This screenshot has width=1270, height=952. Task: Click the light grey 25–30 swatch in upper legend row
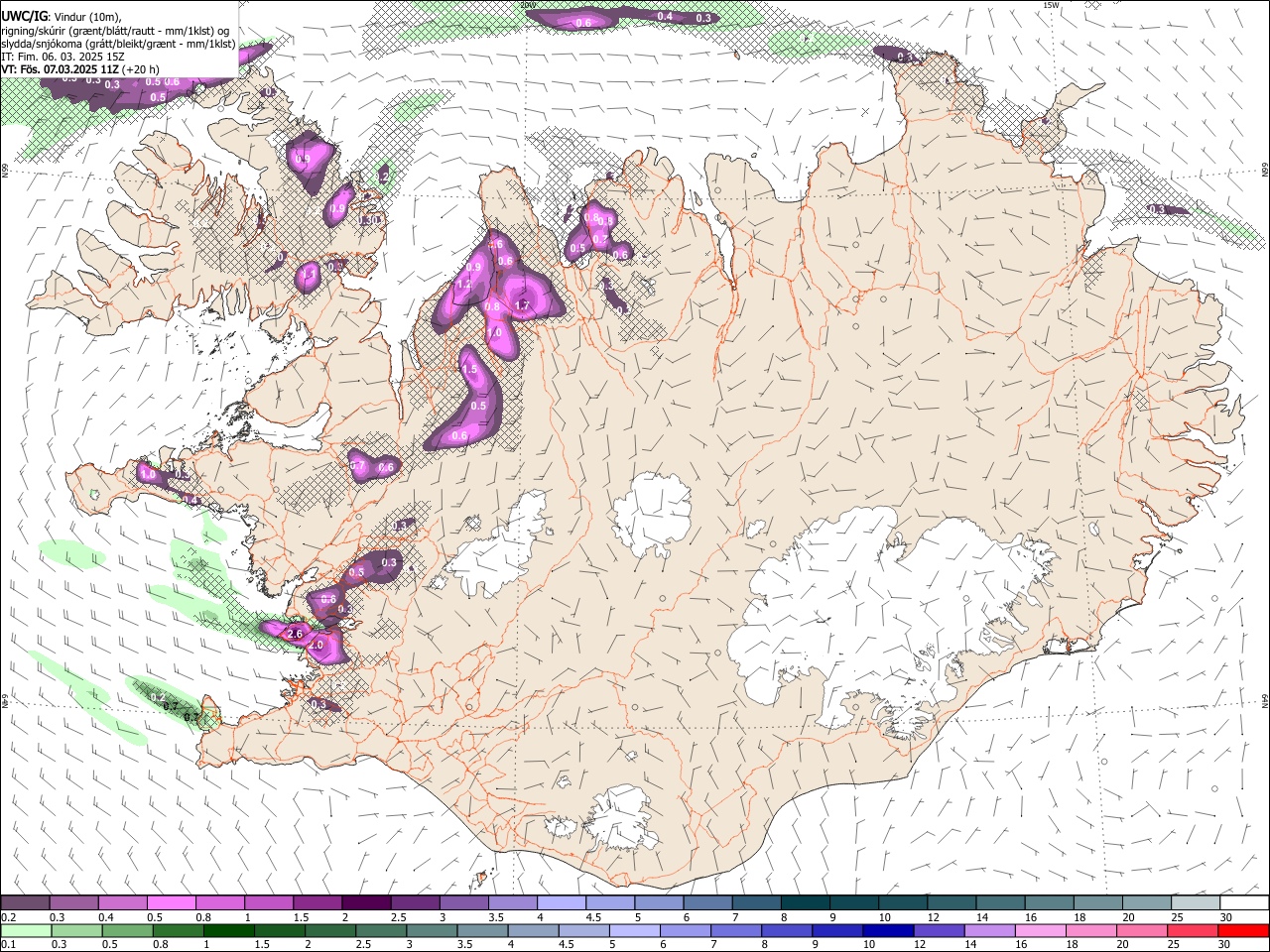tap(1195, 903)
